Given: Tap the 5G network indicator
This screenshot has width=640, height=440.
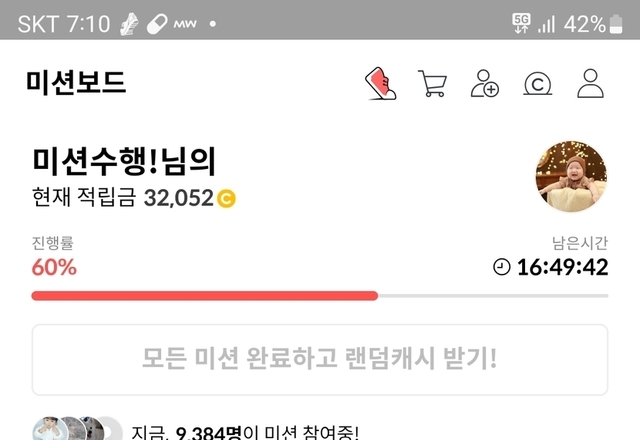Looking at the screenshot, I should [x=522, y=23].
